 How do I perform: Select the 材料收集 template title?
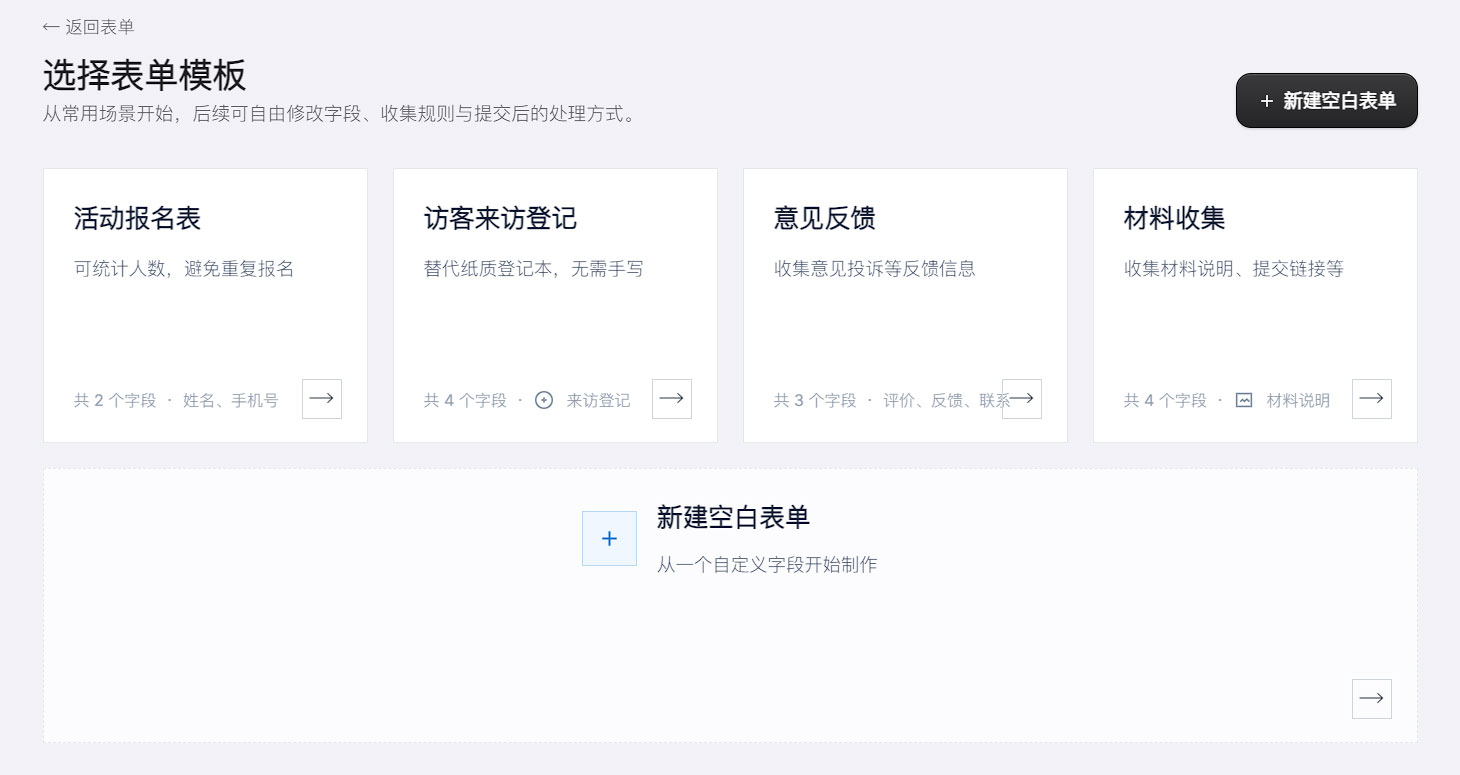pyautogui.click(x=1175, y=218)
